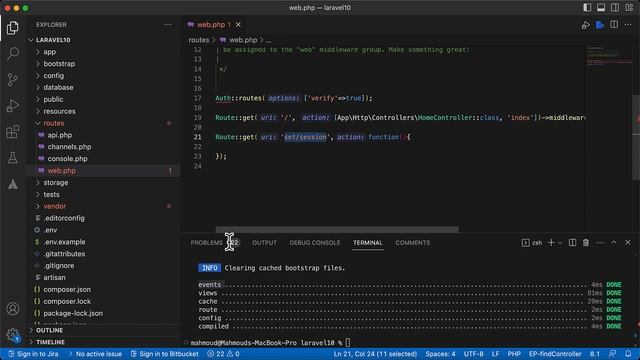Open the Run and Debug view icon
Viewport: 640px width, 360px height.
(13, 106)
